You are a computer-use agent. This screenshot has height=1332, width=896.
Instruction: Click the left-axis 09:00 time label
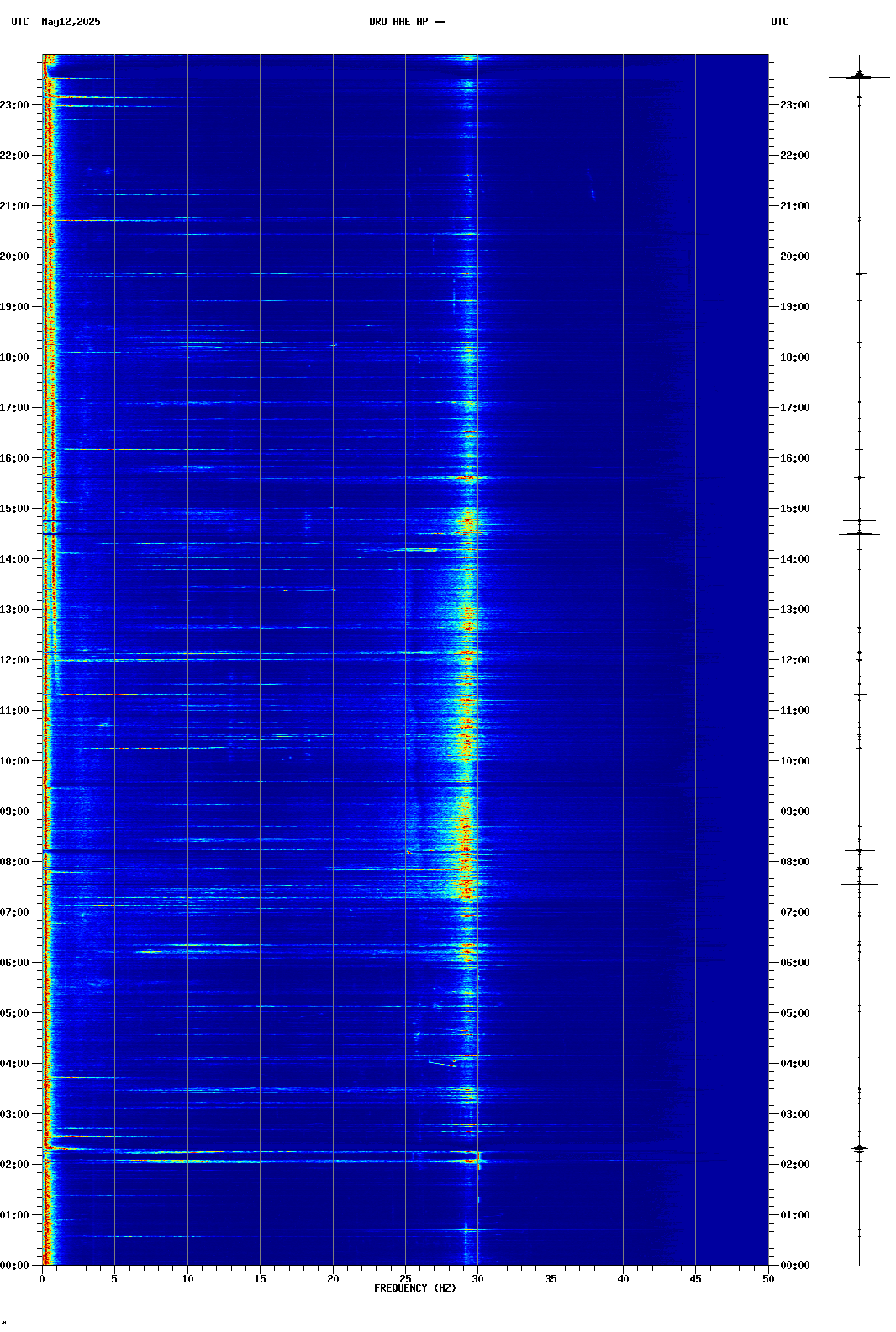tap(14, 811)
